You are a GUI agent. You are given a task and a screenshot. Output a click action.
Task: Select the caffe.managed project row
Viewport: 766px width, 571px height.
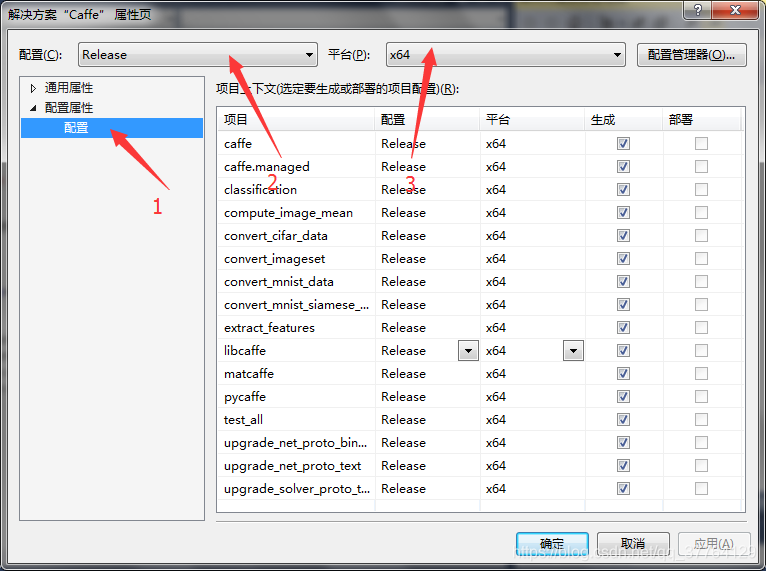coord(481,167)
